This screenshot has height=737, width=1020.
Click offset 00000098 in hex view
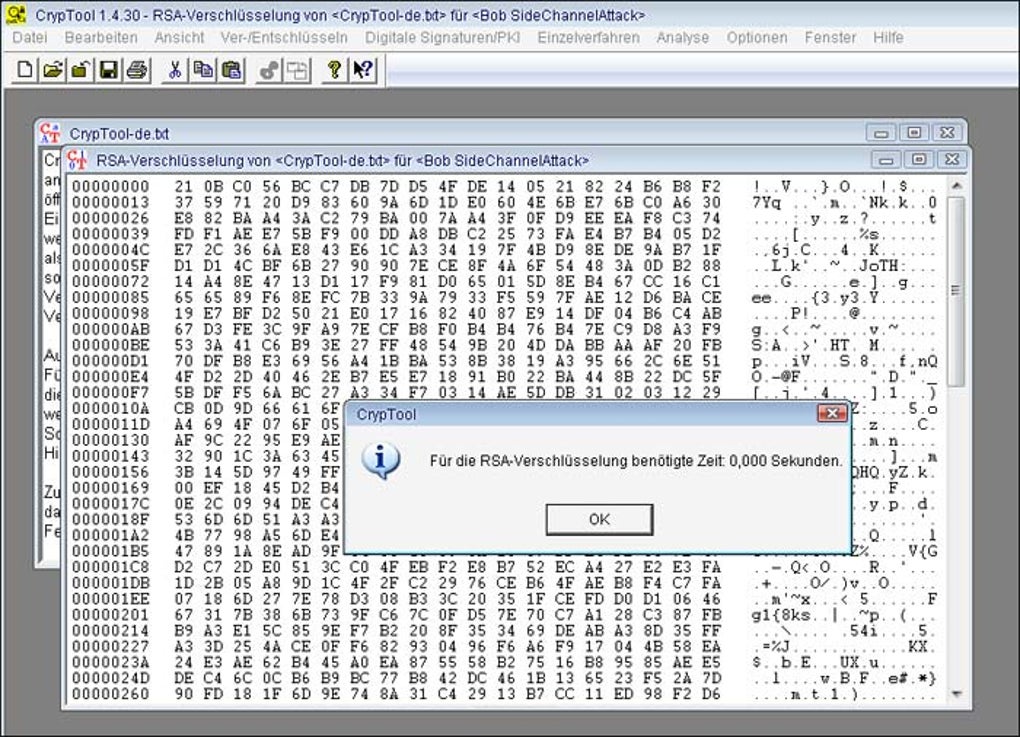(111, 313)
